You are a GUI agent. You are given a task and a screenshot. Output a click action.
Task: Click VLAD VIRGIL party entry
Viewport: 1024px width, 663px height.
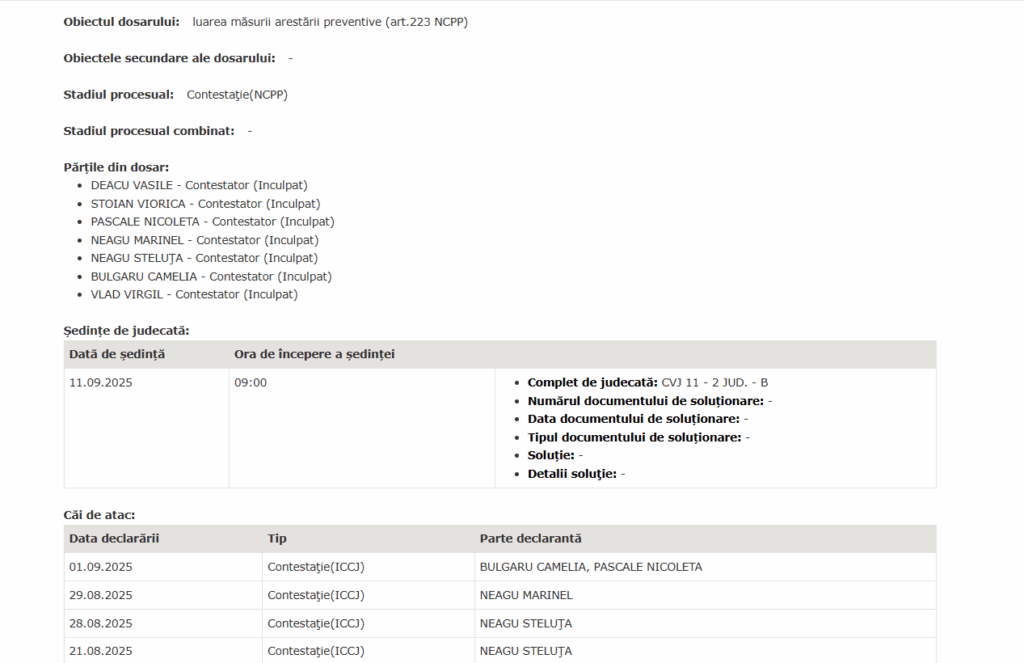coord(194,295)
